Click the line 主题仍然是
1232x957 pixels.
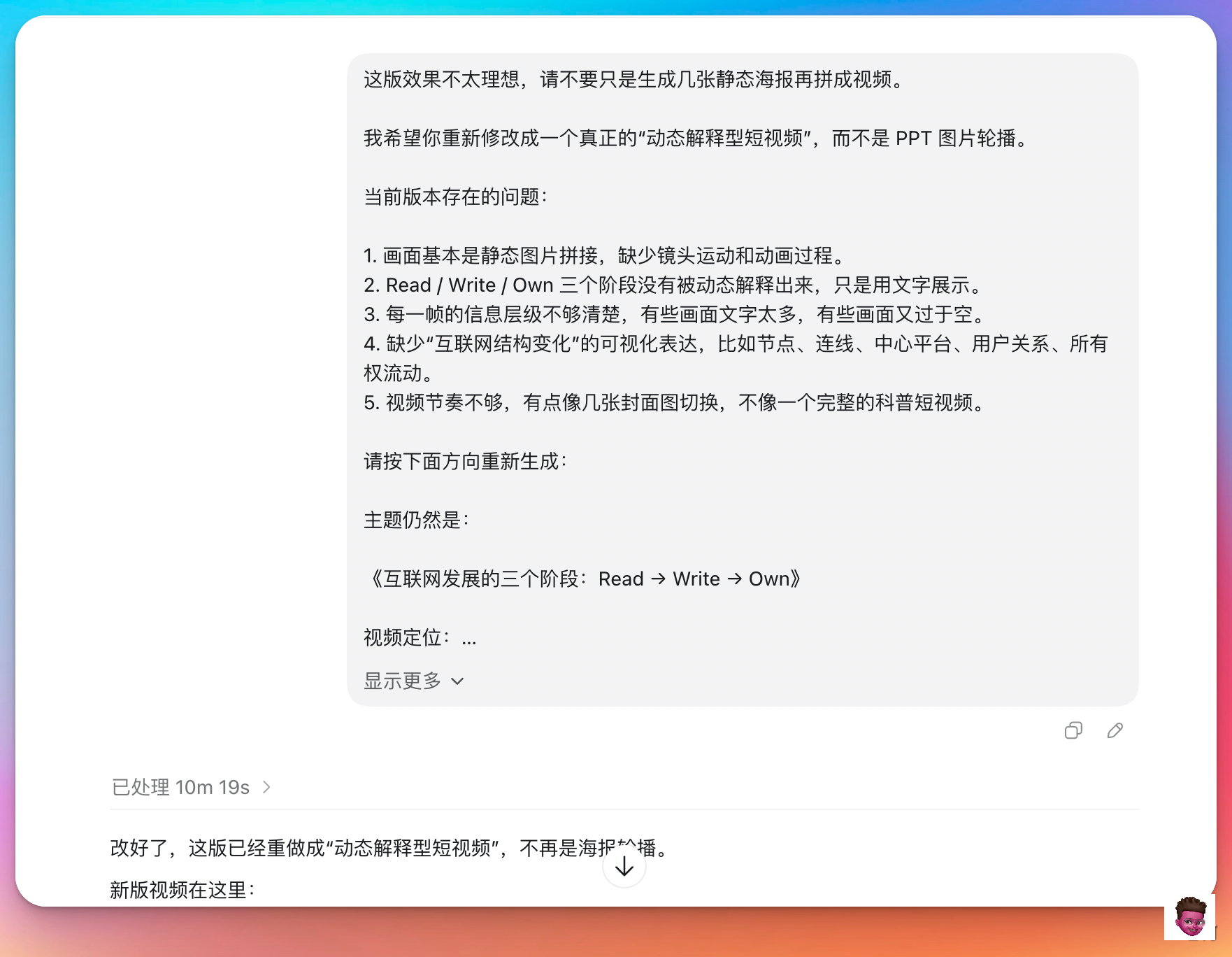coord(417,520)
